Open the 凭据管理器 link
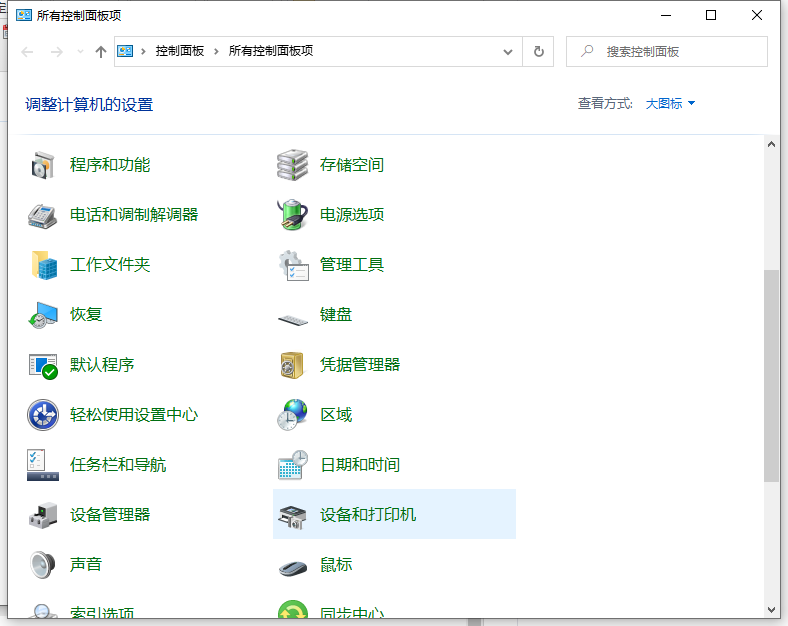 pos(360,365)
